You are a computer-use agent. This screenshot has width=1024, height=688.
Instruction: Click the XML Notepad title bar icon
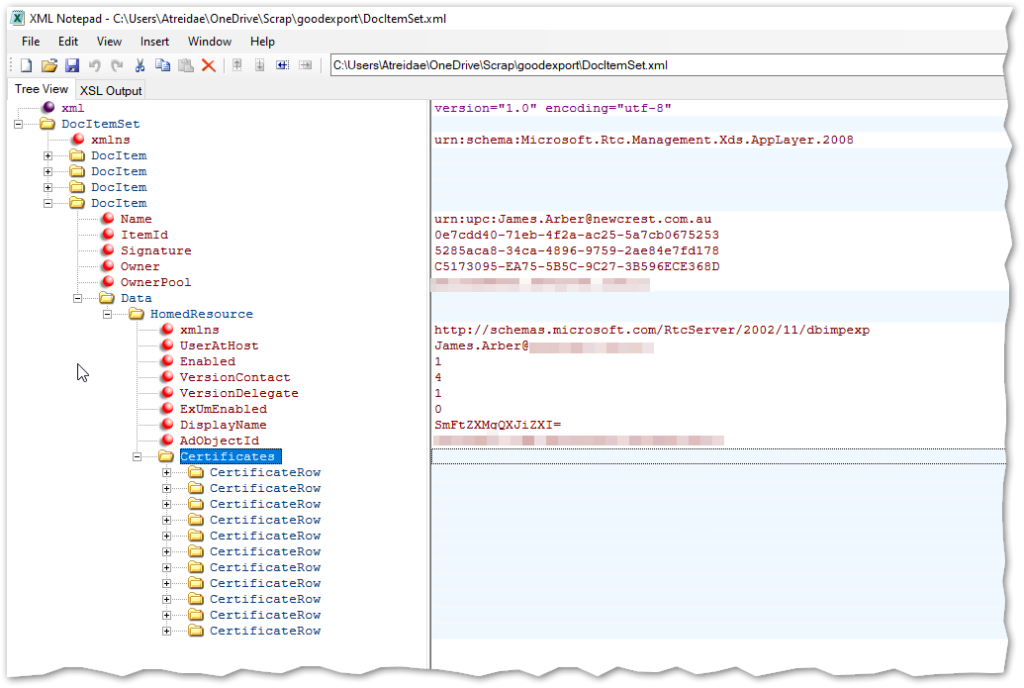click(x=18, y=18)
